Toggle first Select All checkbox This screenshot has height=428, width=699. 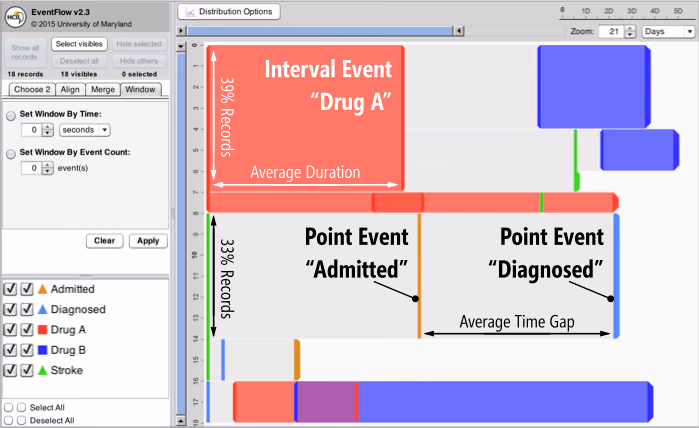click(x=8, y=407)
